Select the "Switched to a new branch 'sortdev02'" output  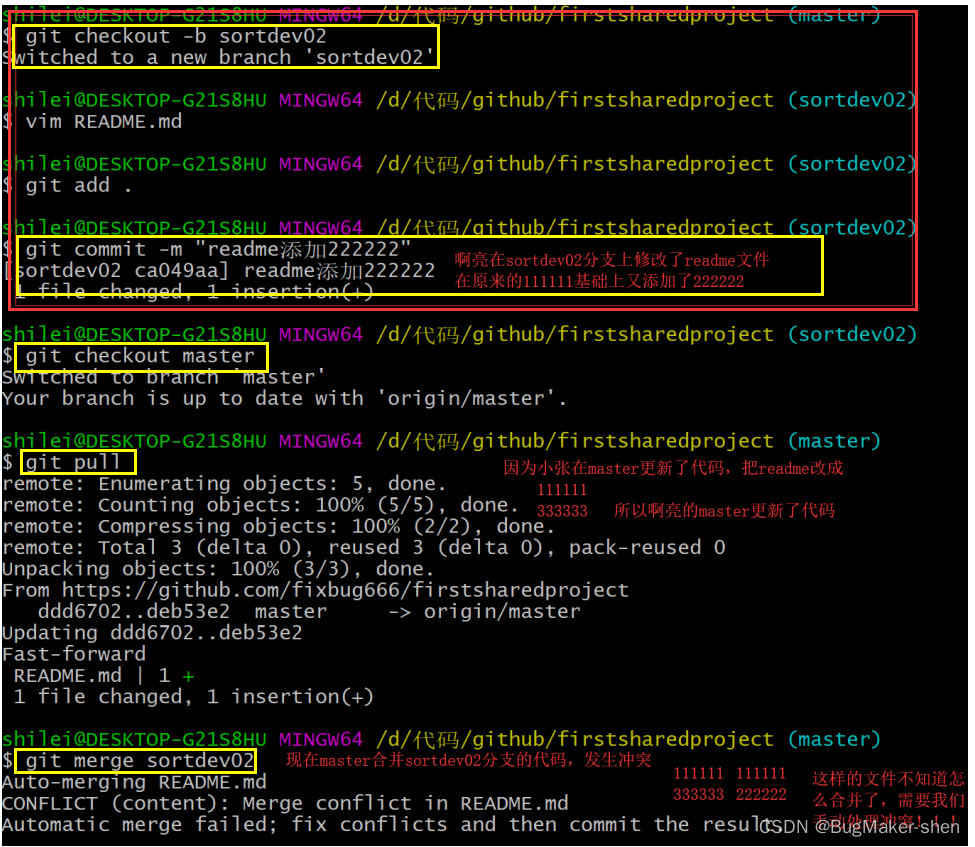click(218, 57)
